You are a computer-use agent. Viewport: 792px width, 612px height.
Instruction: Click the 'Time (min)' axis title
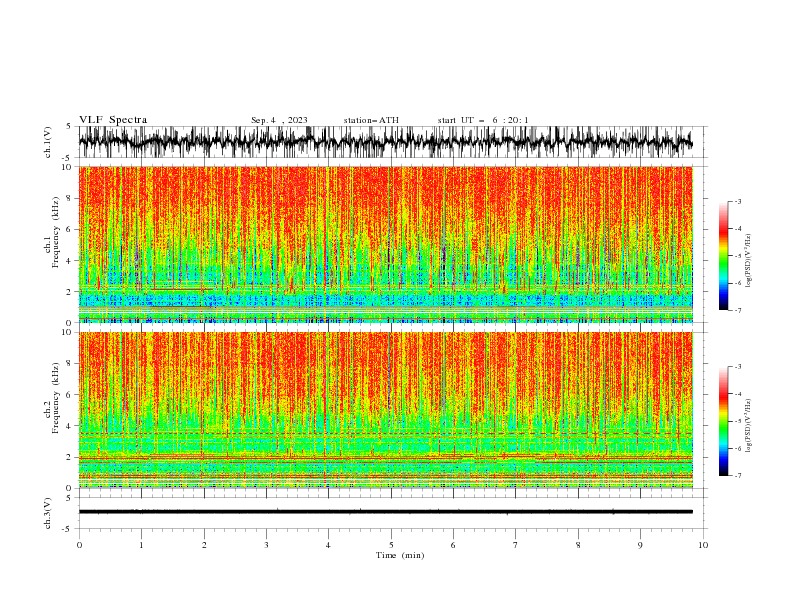coord(400,555)
